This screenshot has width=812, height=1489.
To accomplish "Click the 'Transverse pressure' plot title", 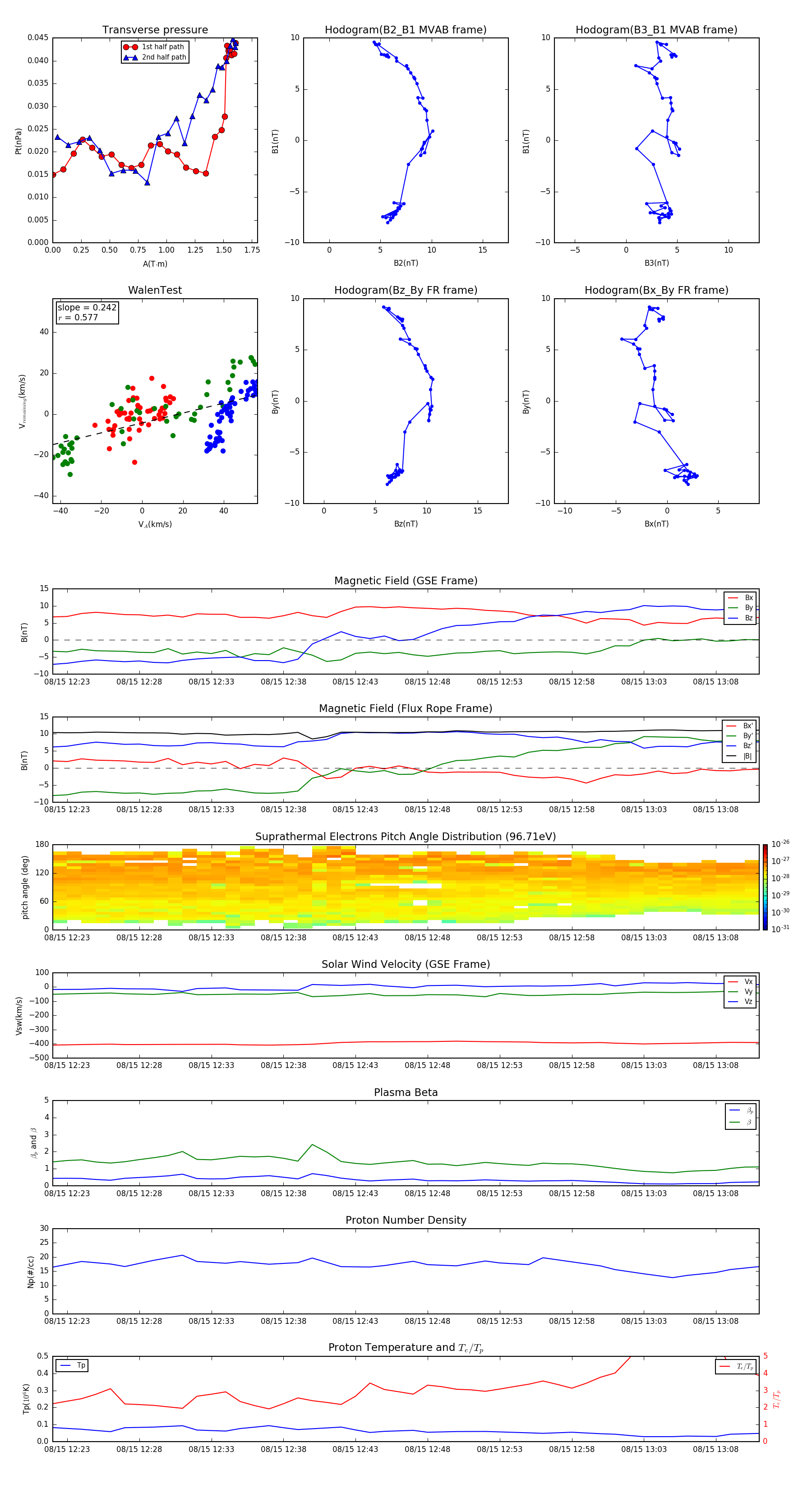I will coord(155,30).
